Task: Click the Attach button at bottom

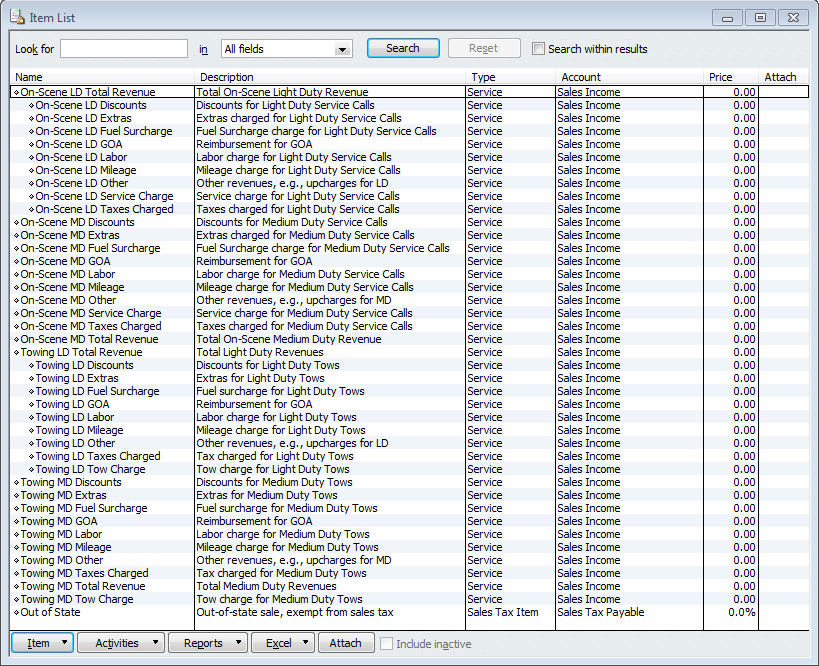Action: point(346,643)
